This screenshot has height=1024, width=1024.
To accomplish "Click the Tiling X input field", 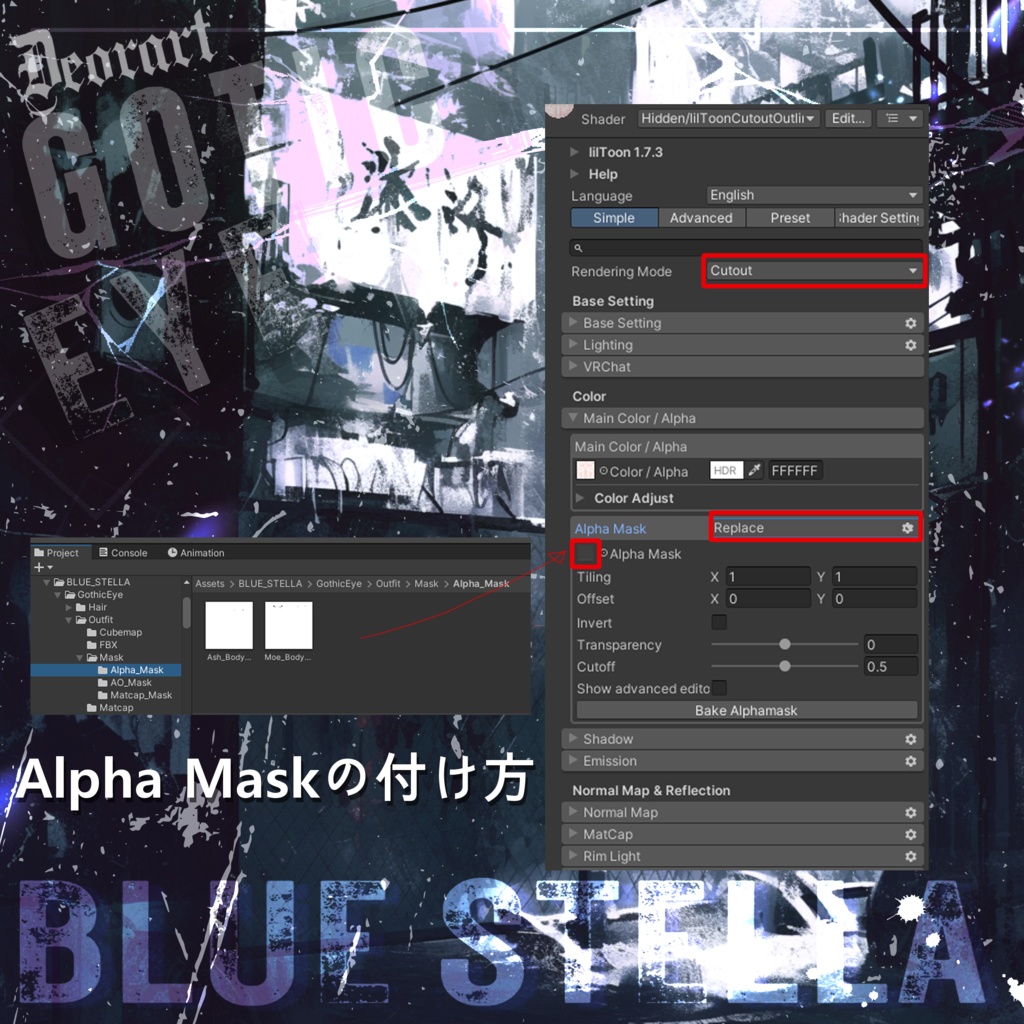I will tap(767, 577).
